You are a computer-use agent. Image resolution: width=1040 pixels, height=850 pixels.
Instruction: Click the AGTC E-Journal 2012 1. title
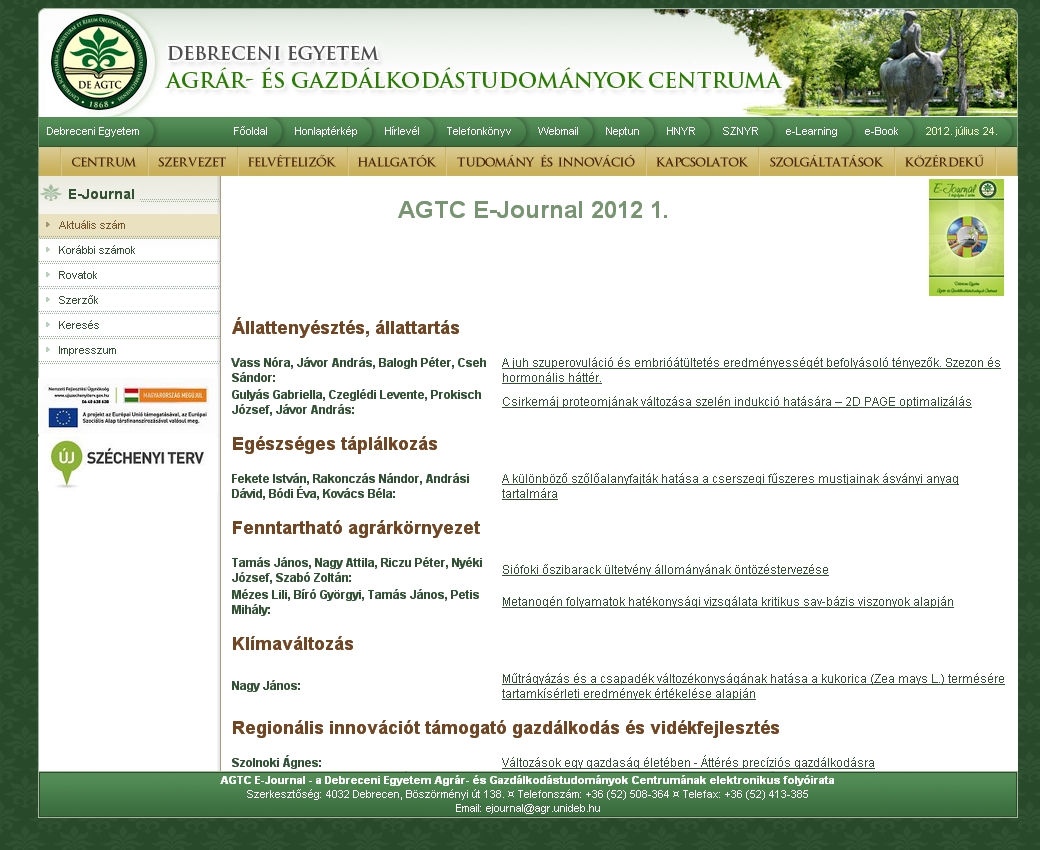tap(533, 210)
